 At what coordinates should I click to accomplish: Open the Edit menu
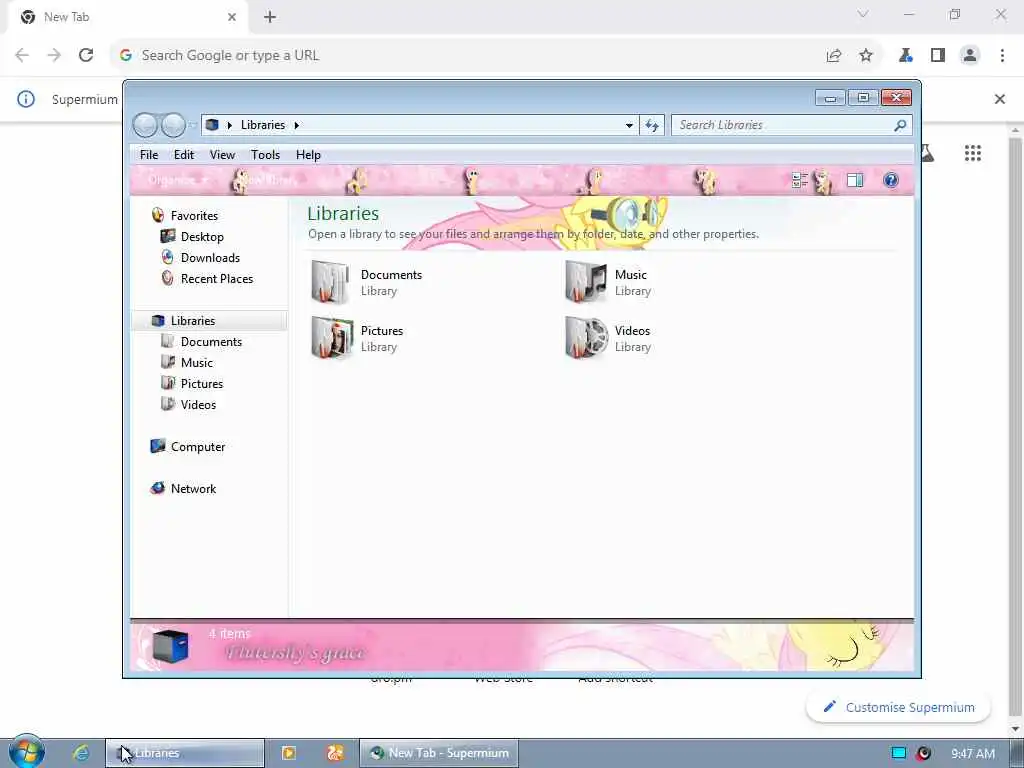(184, 155)
